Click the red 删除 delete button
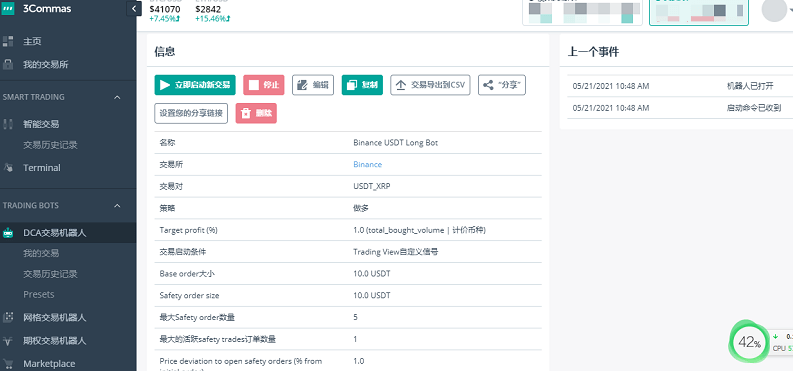 pyautogui.click(x=256, y=113)
